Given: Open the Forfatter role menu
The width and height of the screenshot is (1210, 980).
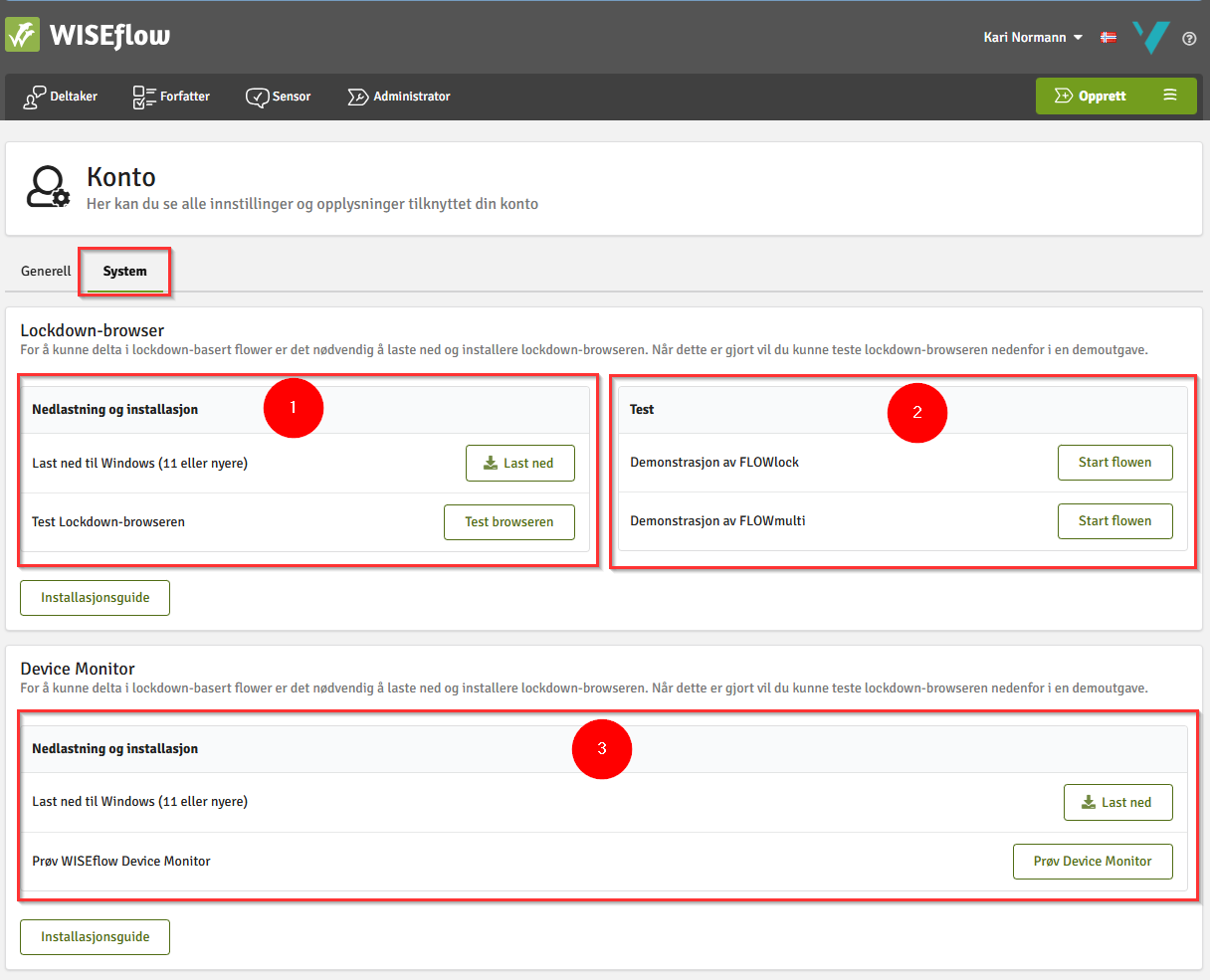Looking at the screenshot, I should 171,97.
